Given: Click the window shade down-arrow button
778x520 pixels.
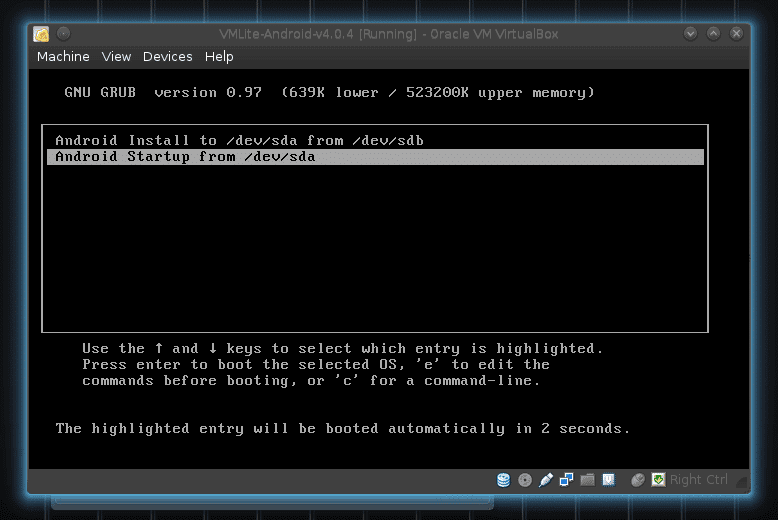Looking at the screenshot, I should (690, 34).
